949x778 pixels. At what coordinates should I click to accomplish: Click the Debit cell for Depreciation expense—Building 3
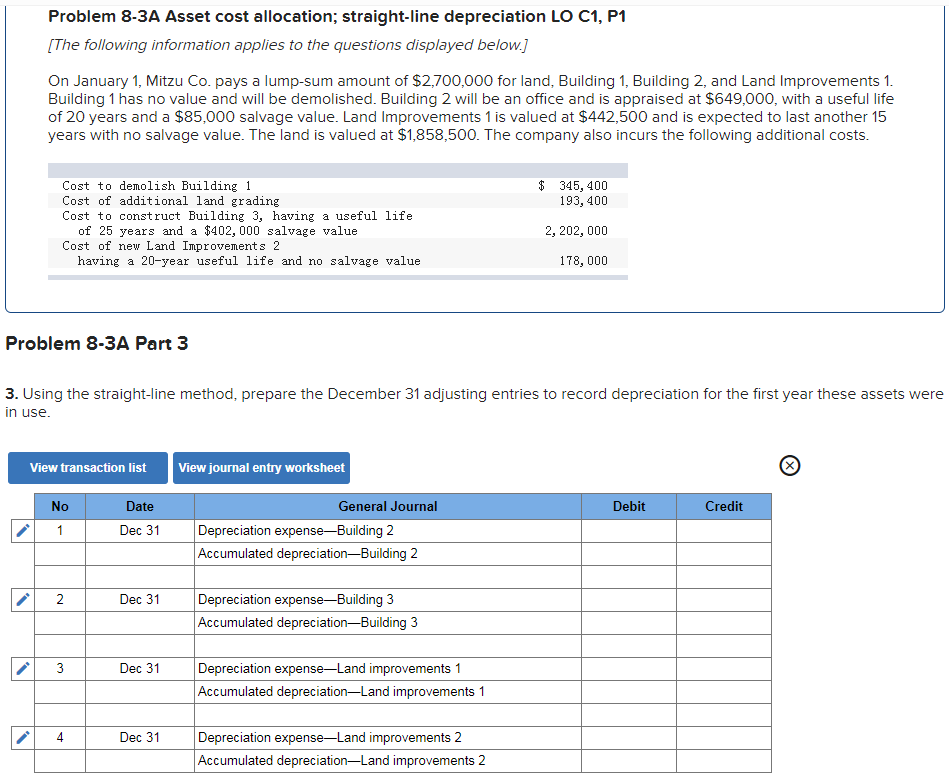(x=629, y=599)
